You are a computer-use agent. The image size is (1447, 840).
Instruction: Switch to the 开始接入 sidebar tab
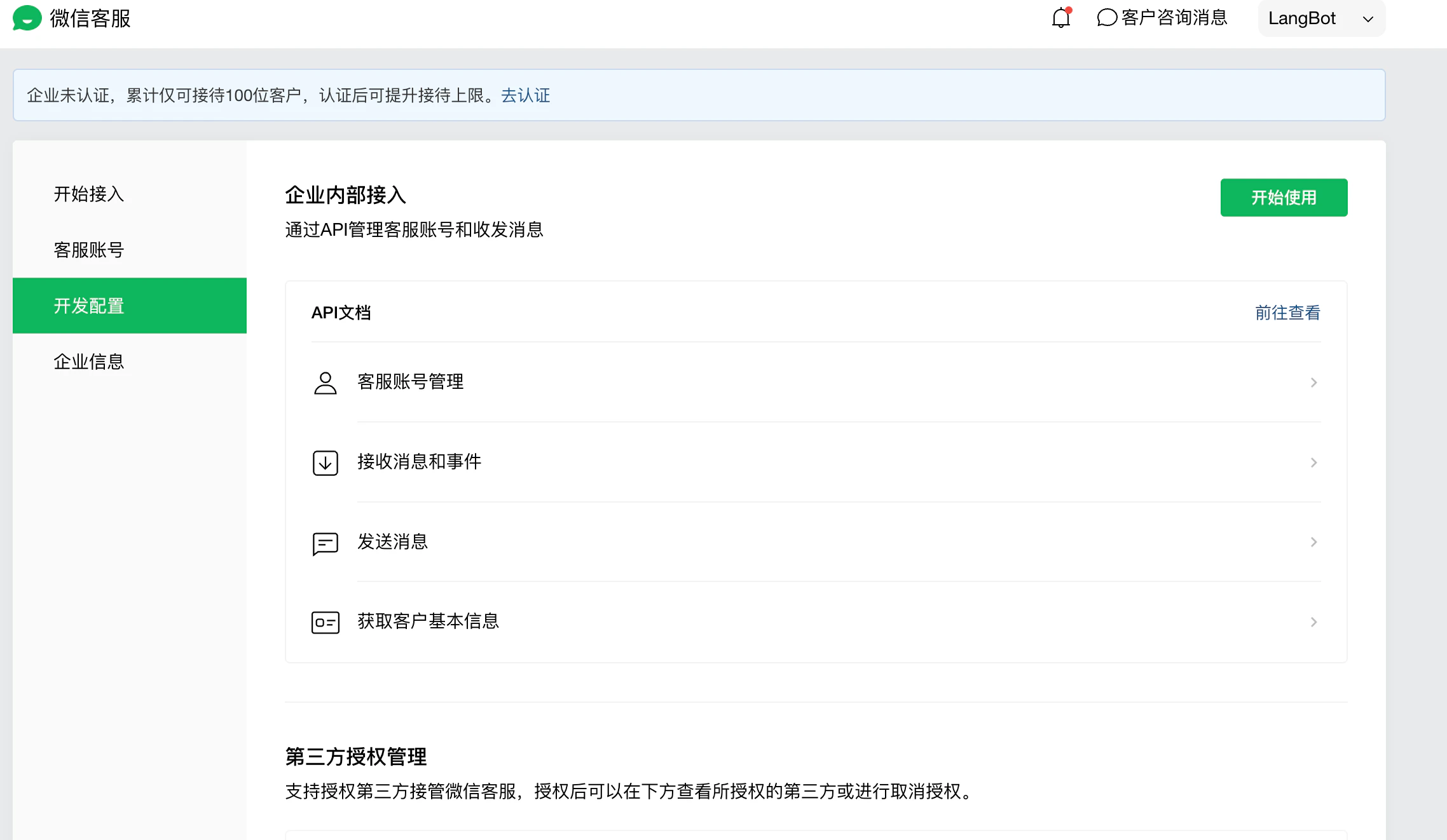[x=89, y=194]
